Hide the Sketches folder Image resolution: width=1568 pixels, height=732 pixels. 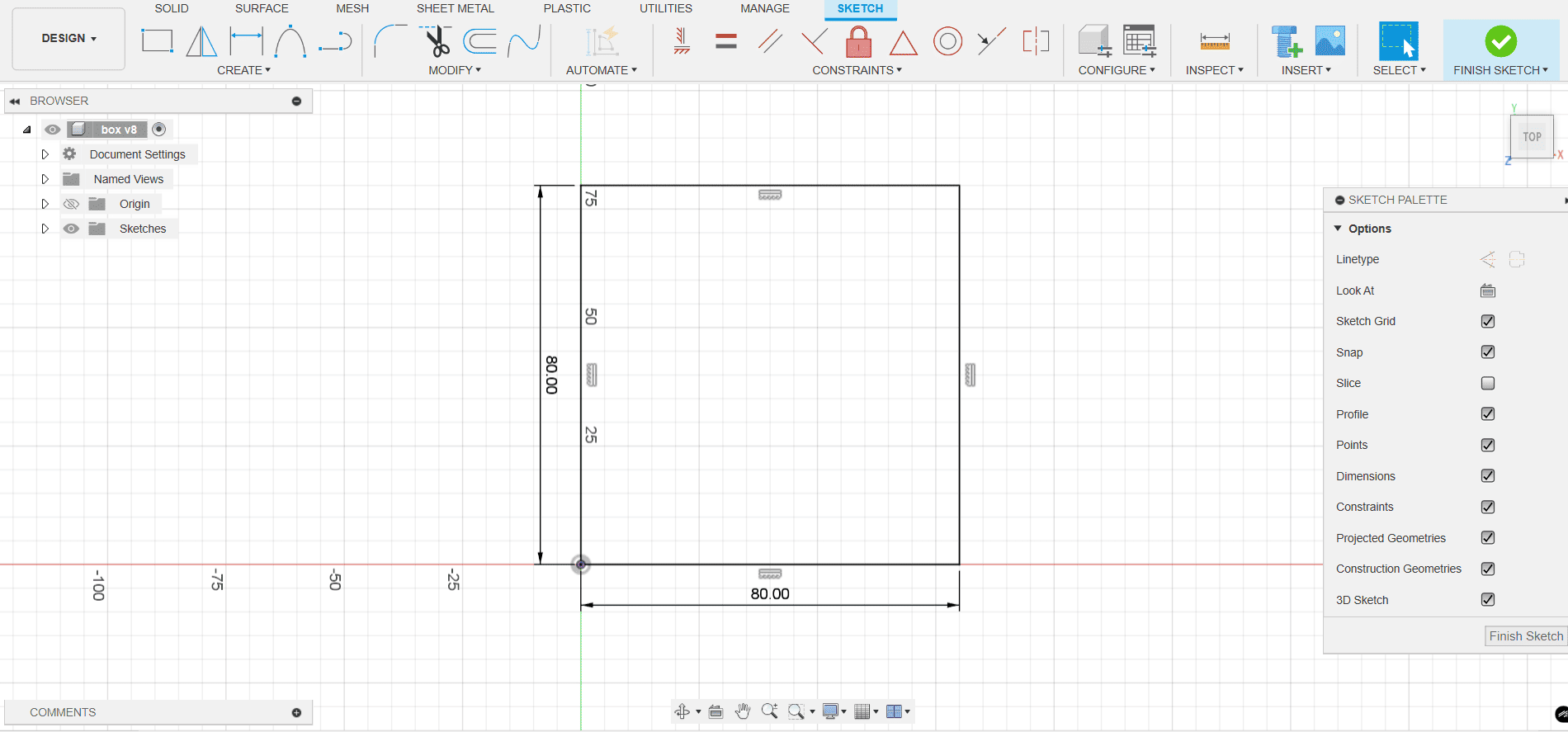pyautogui.click(x=71, y=229)
